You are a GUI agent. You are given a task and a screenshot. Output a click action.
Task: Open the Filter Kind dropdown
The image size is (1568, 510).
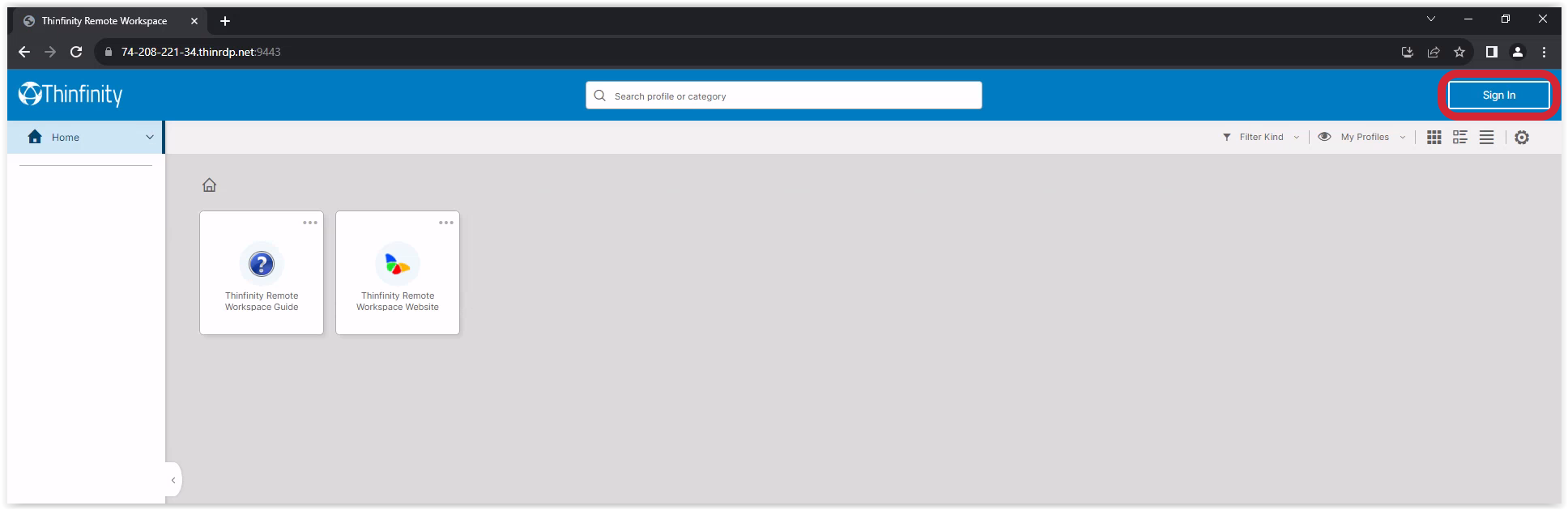coord(1261,138)
